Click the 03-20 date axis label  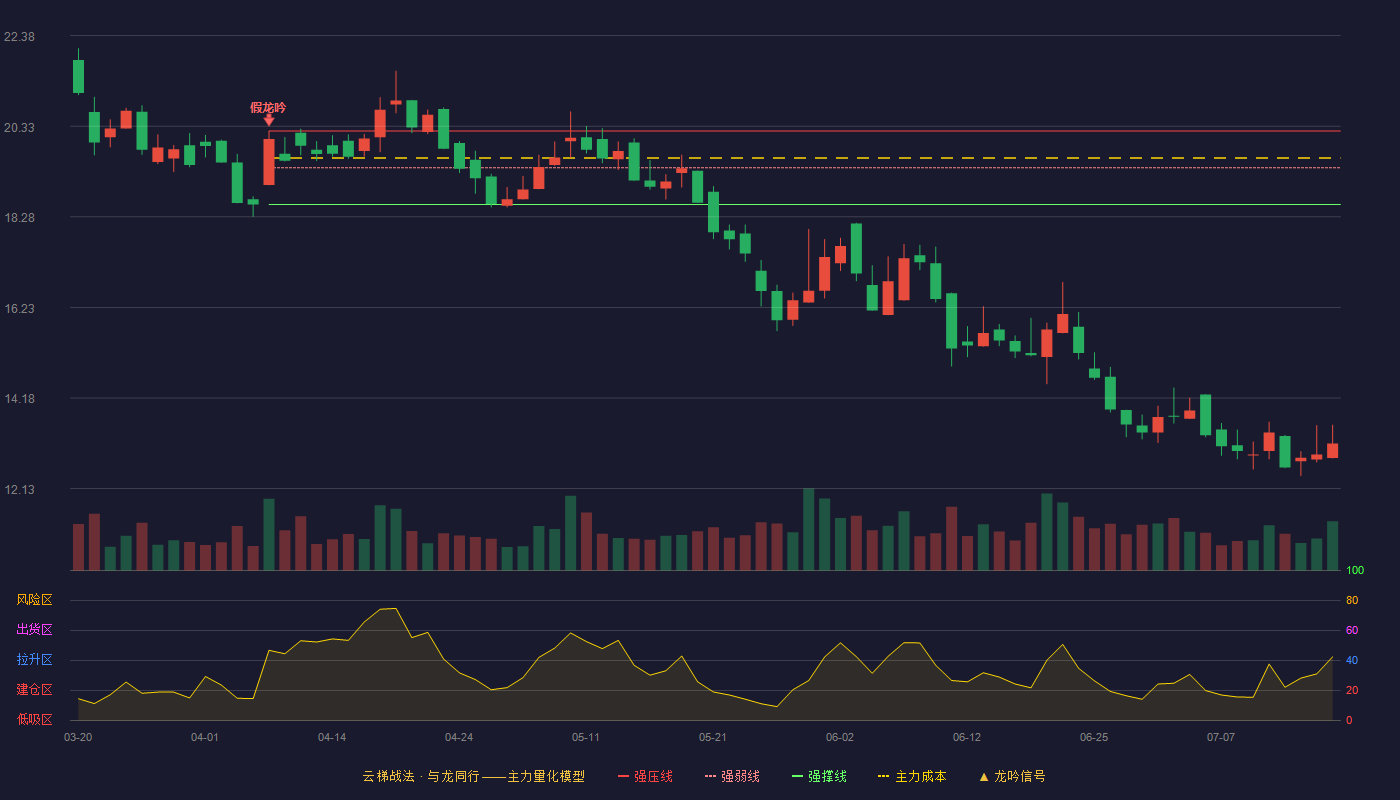click(78, 737)
